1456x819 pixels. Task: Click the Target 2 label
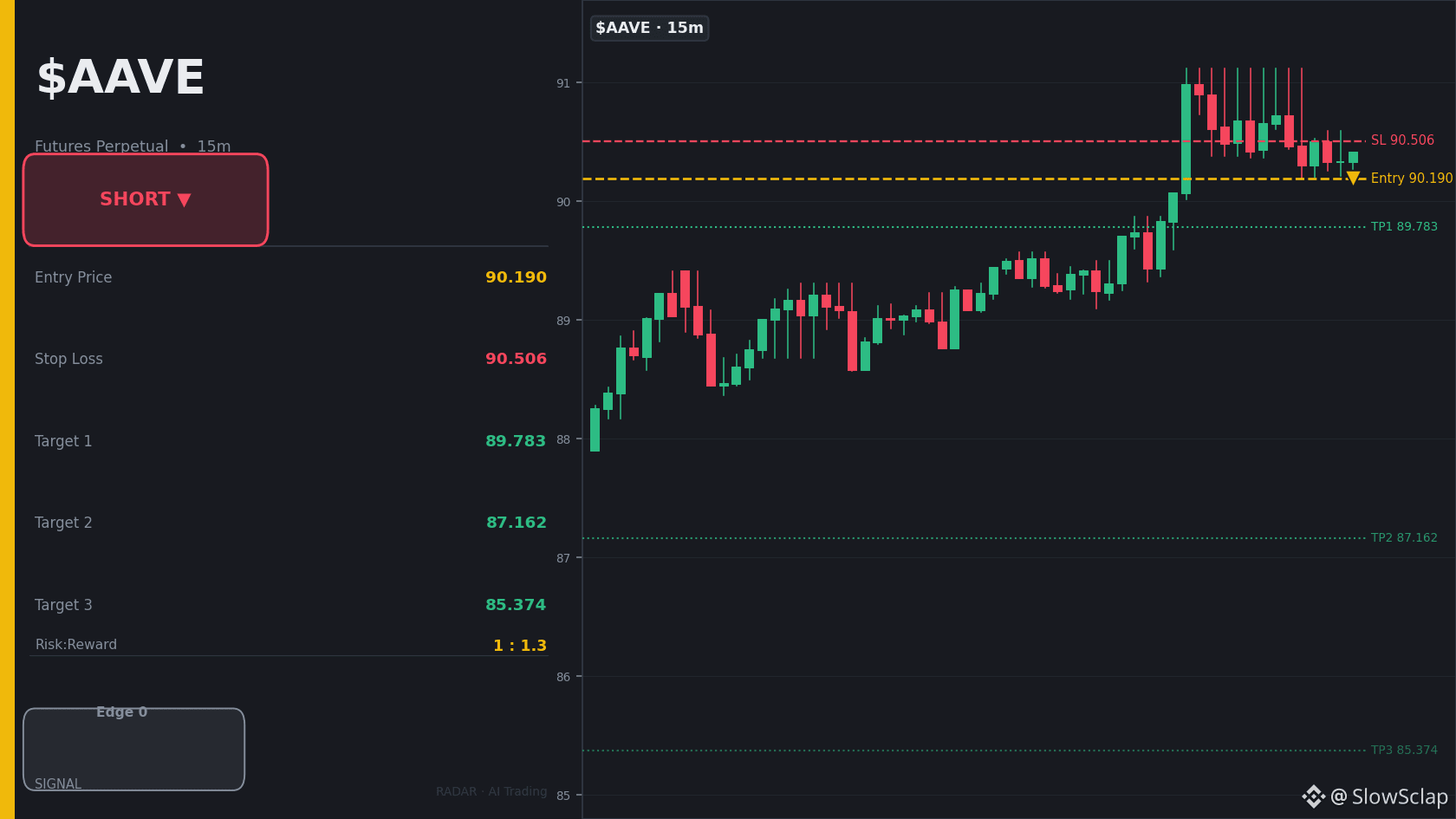tap(63, 523)
